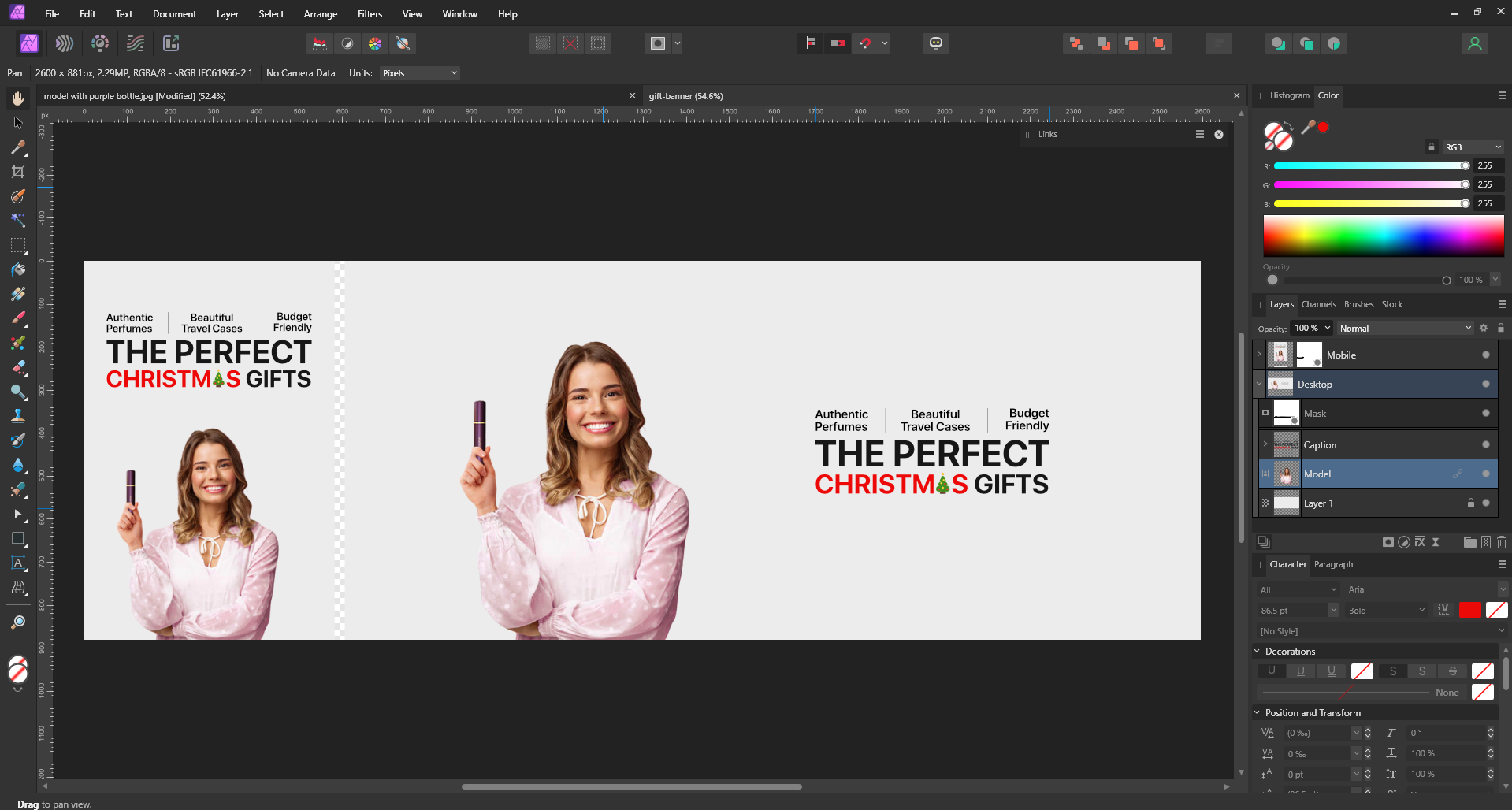Screen dimensions: 1512x810
Task: Select the Rectangular Marquee tool
Action: [x=18, y=245]
